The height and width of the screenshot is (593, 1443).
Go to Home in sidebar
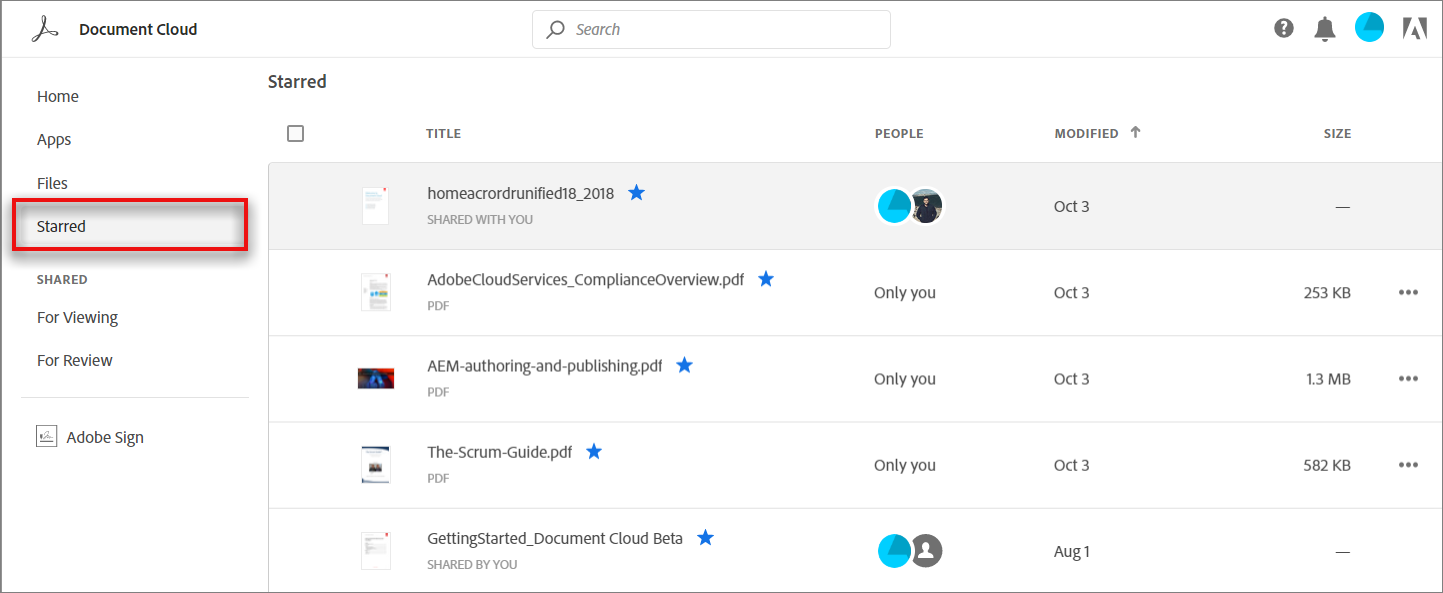[x=58, y=97]
